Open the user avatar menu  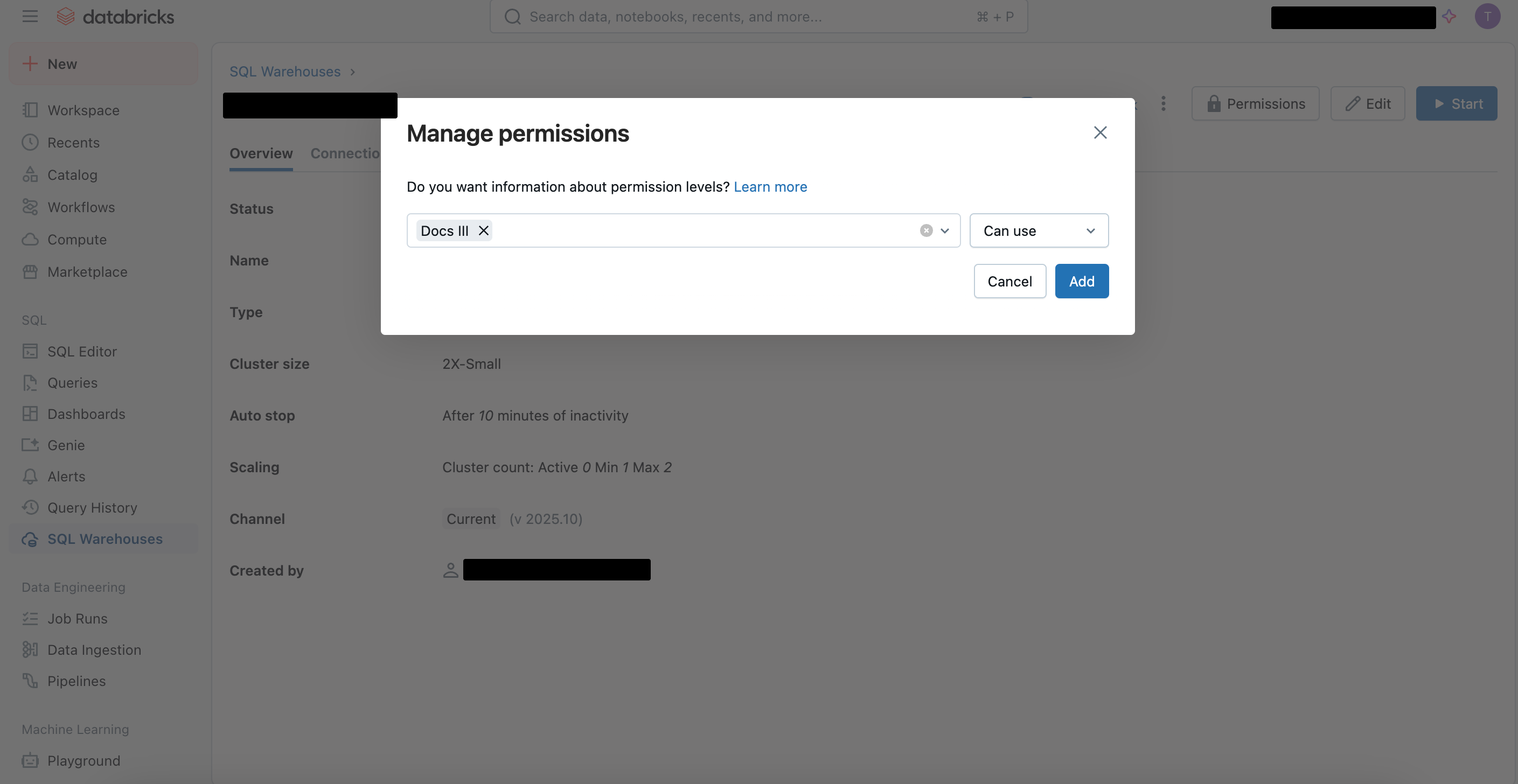coord(1487,17)
